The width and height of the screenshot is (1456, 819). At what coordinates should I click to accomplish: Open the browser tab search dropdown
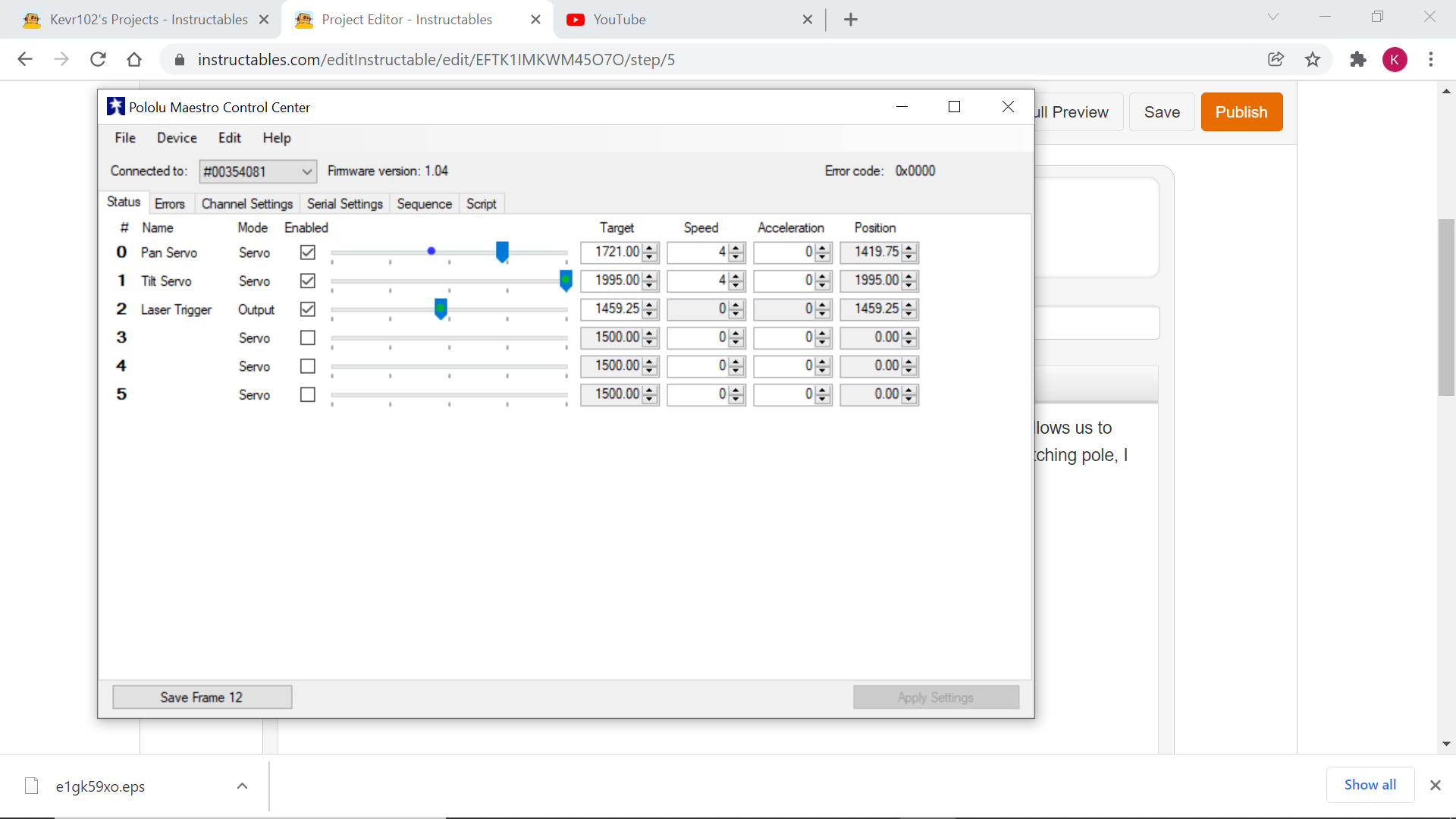click(1273, 16)
